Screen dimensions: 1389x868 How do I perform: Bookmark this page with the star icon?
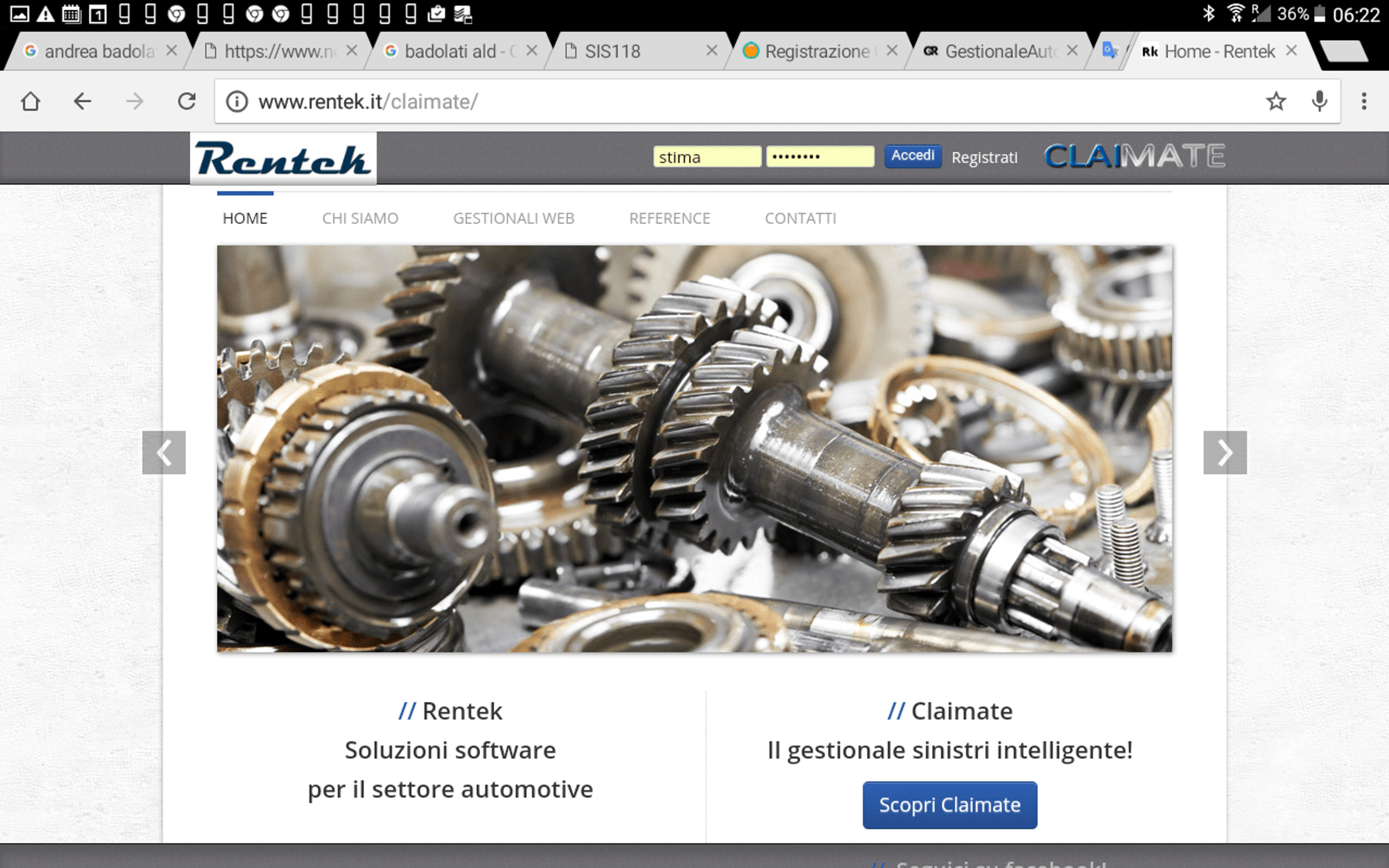[x=1275, y=102]
